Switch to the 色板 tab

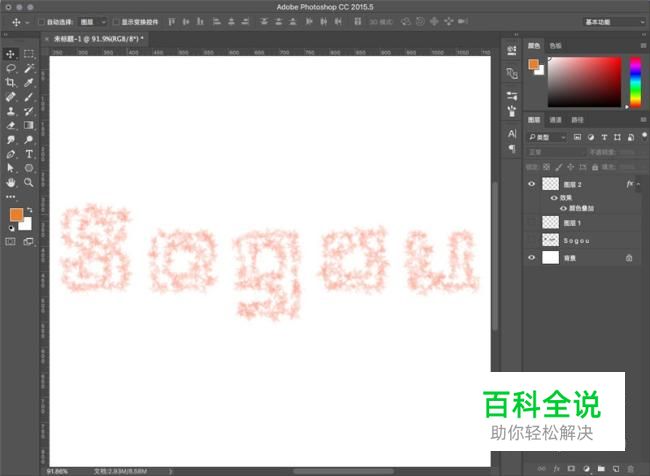[x=555, y=46]
